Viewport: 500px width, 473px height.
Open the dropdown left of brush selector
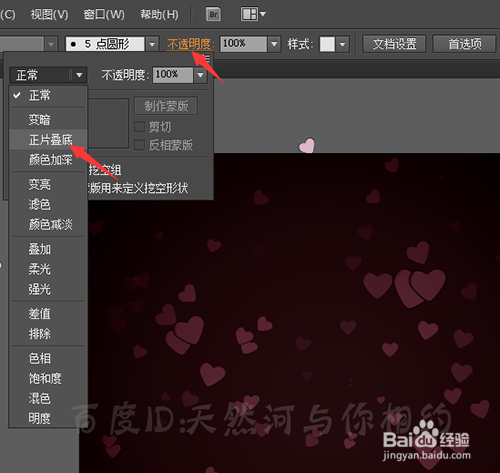click(x=51, y=44)
